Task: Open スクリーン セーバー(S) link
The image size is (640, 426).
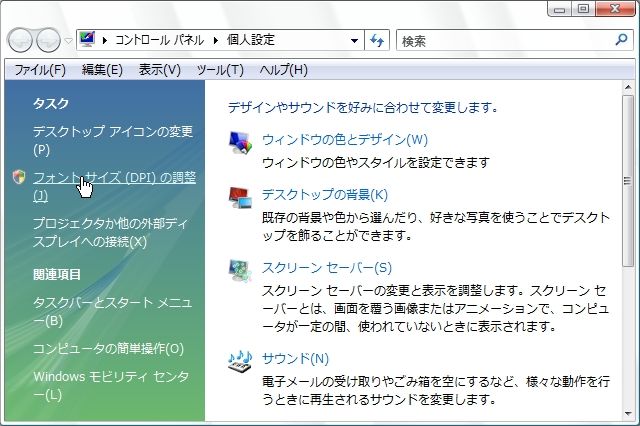Action: tap(327, 268)
